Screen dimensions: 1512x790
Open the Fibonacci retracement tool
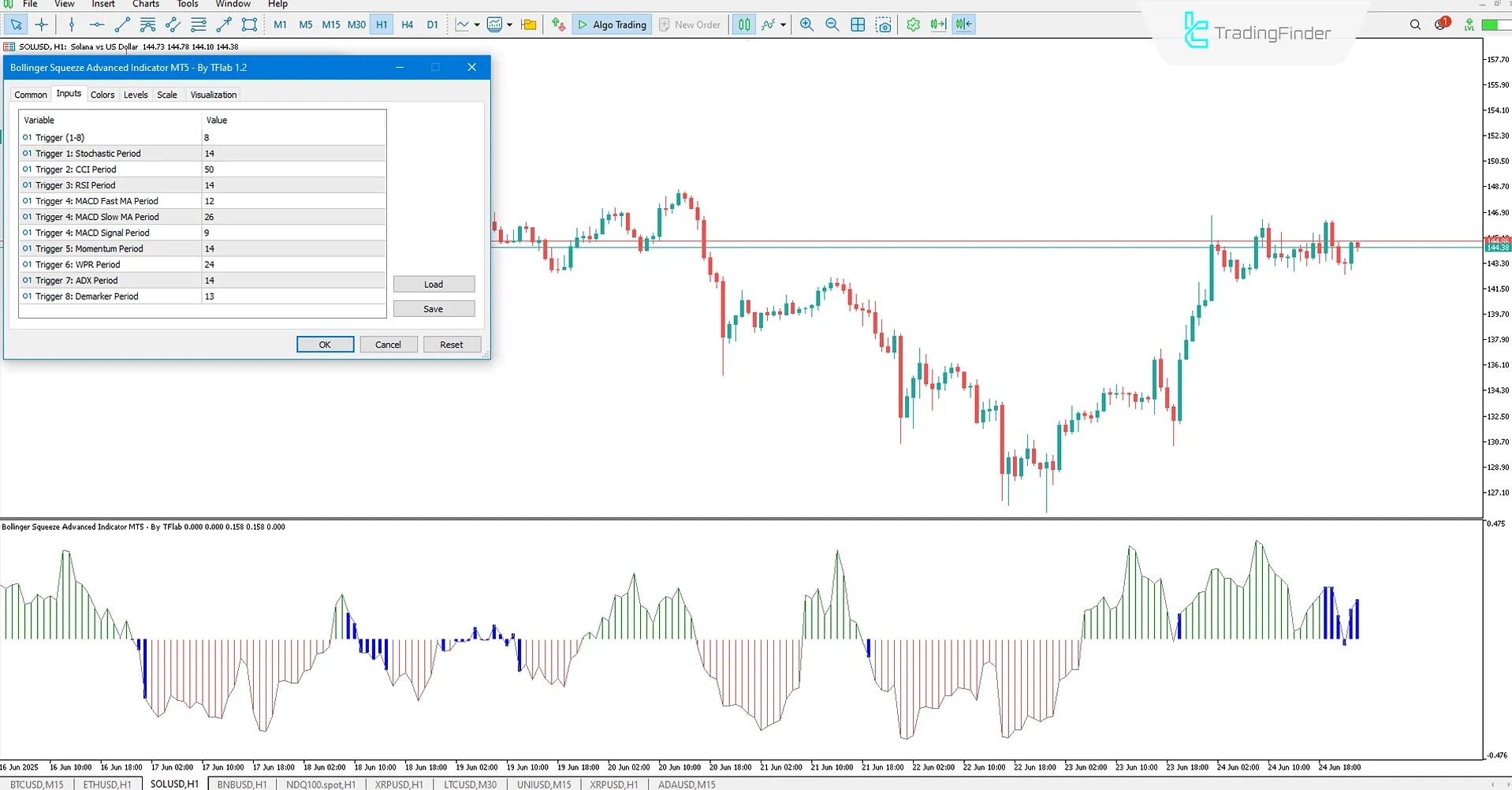[x=198, y=24]
